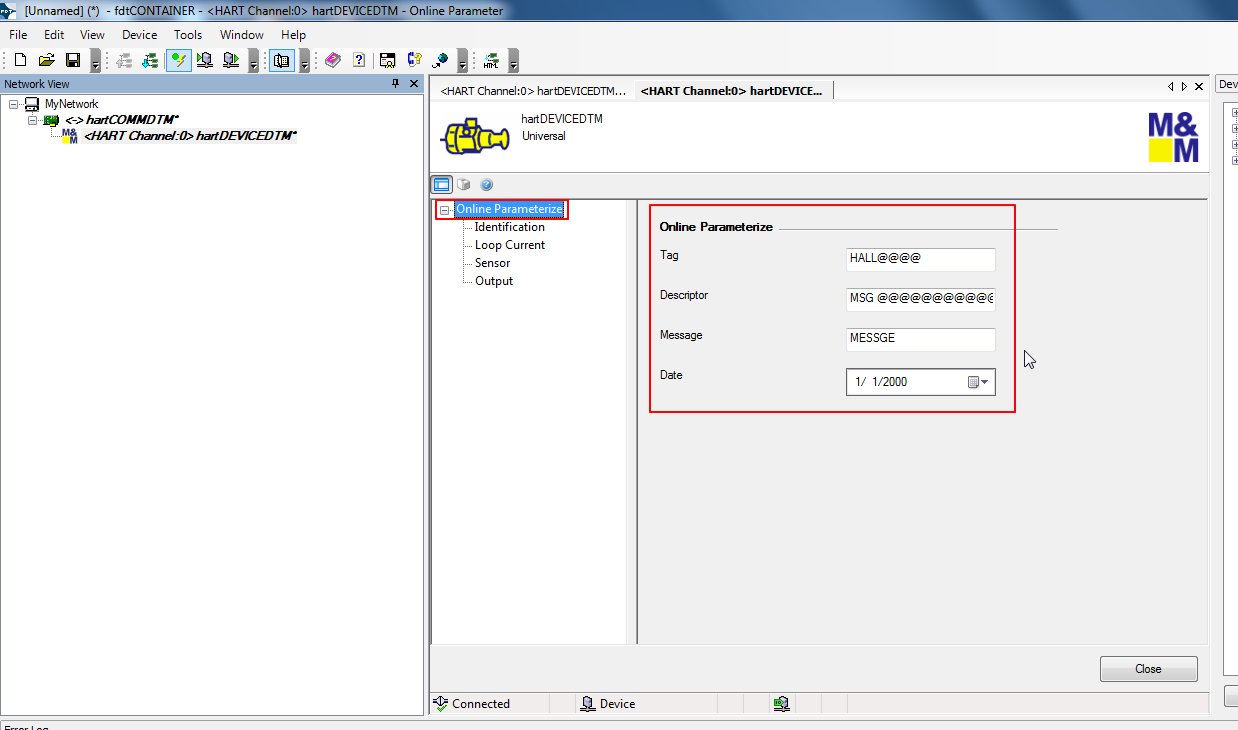Viewport: 1238px width, 730px height.
Task: Open dropdown arrow after store-to-device icon
Action: (253, 62)
